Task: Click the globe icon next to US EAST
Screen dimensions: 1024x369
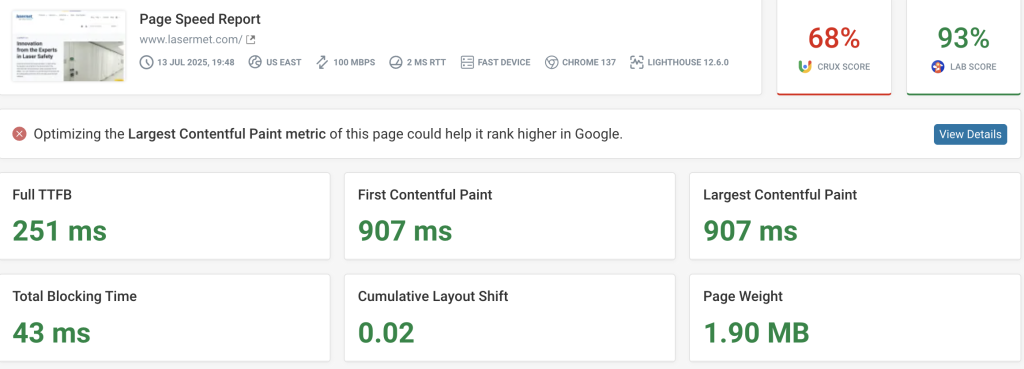Action: click(255, 63)
